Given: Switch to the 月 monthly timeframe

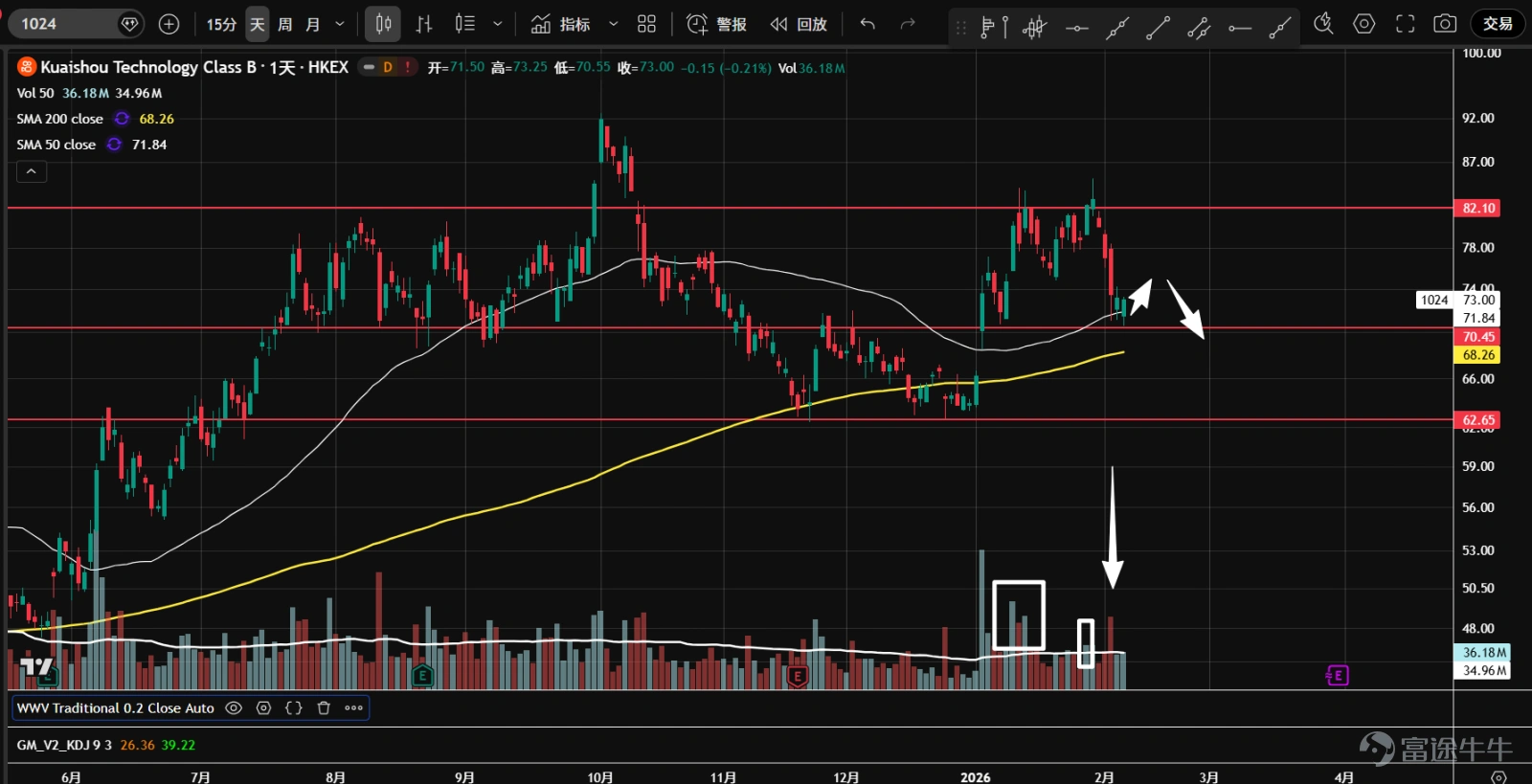Looking at the screenshot, I should (x=312, y=24).
